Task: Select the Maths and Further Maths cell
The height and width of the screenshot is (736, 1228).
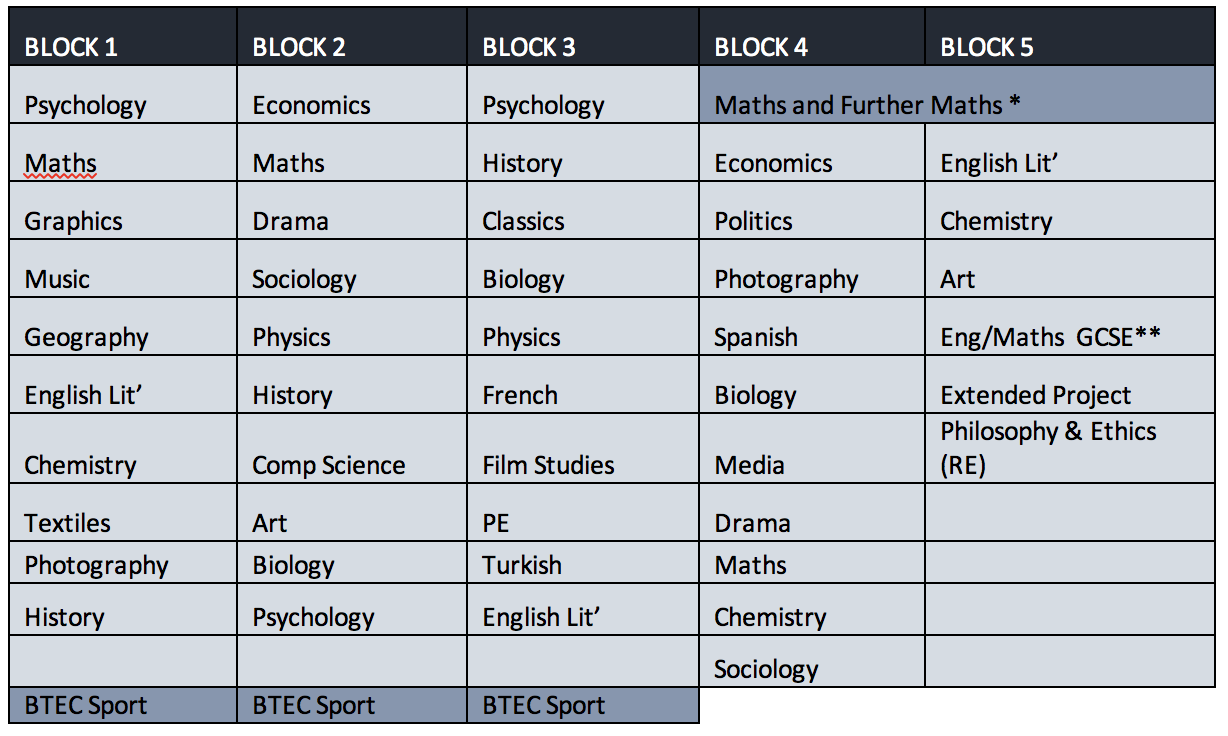Action: point(868,105)
